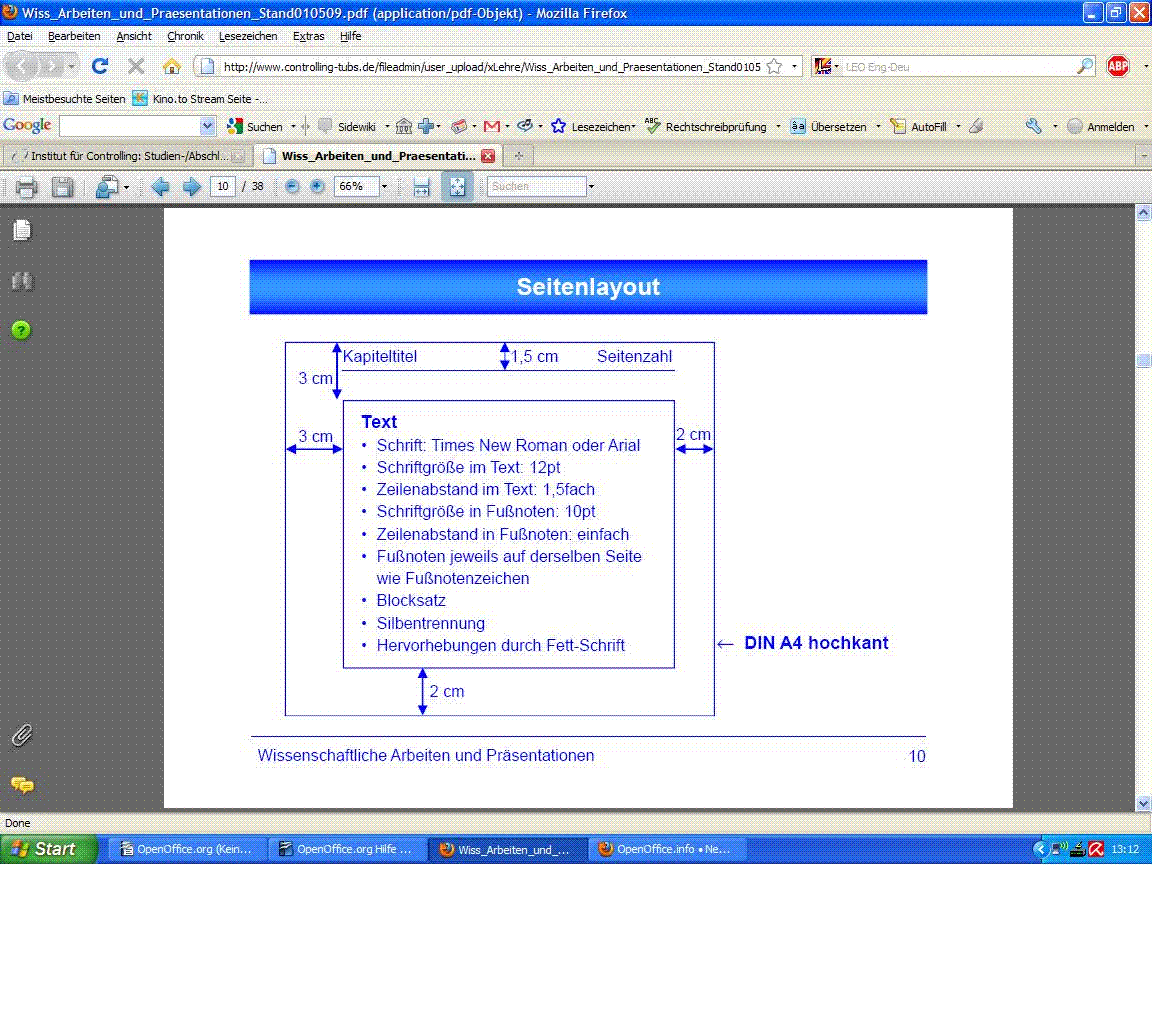
Task: Toggle the Fit Width page display mode
Action: point(419,186)
